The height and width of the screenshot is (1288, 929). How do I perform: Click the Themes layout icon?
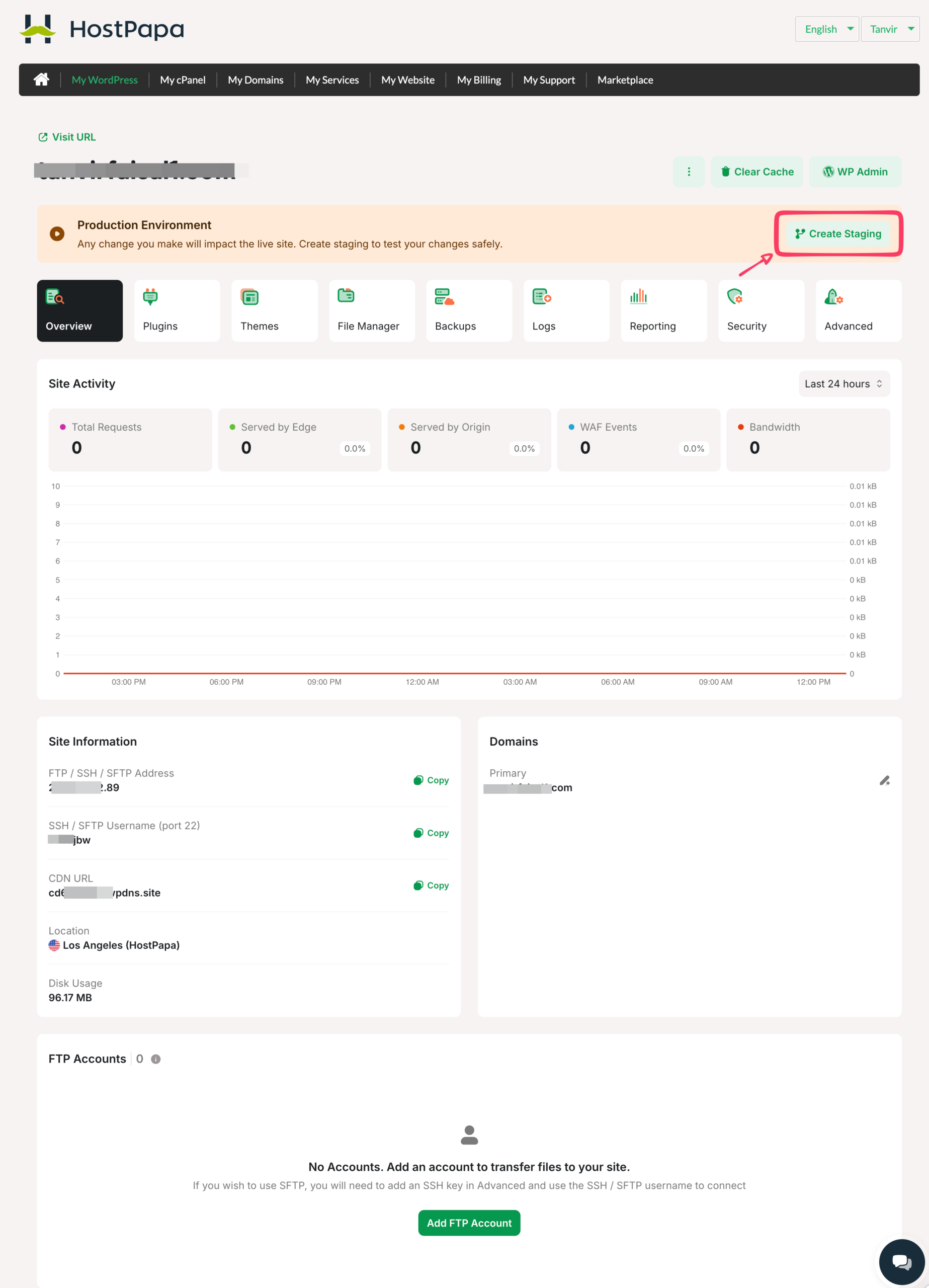(249, 296)
